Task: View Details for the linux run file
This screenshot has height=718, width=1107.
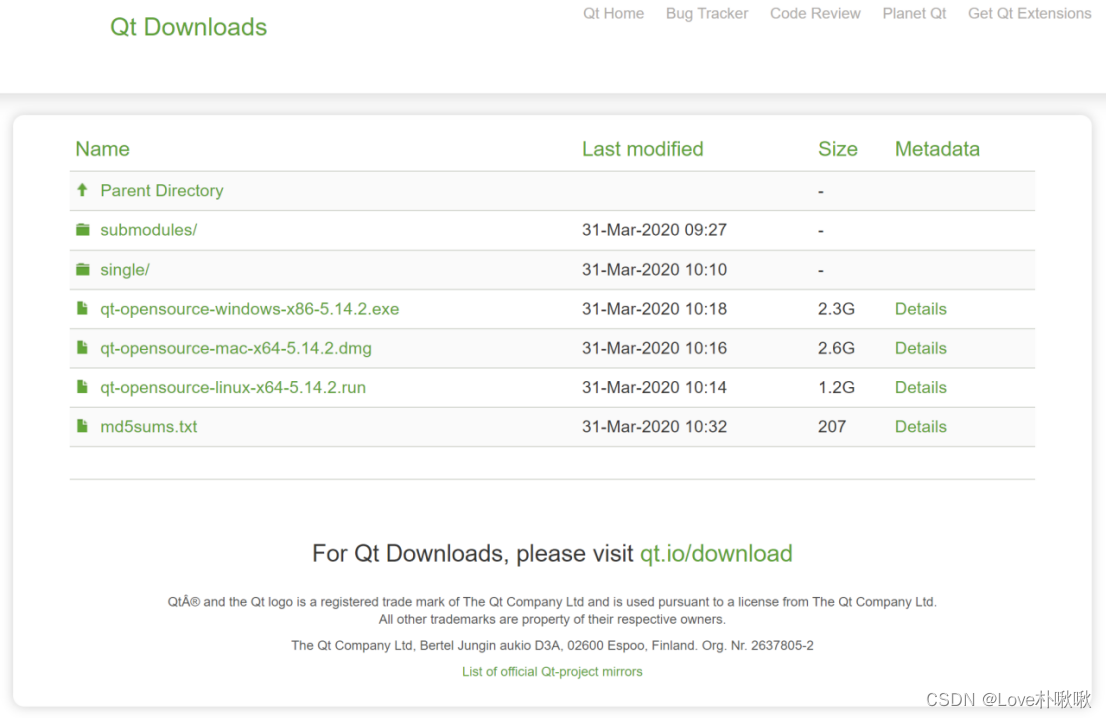Action: pos(921,388)
